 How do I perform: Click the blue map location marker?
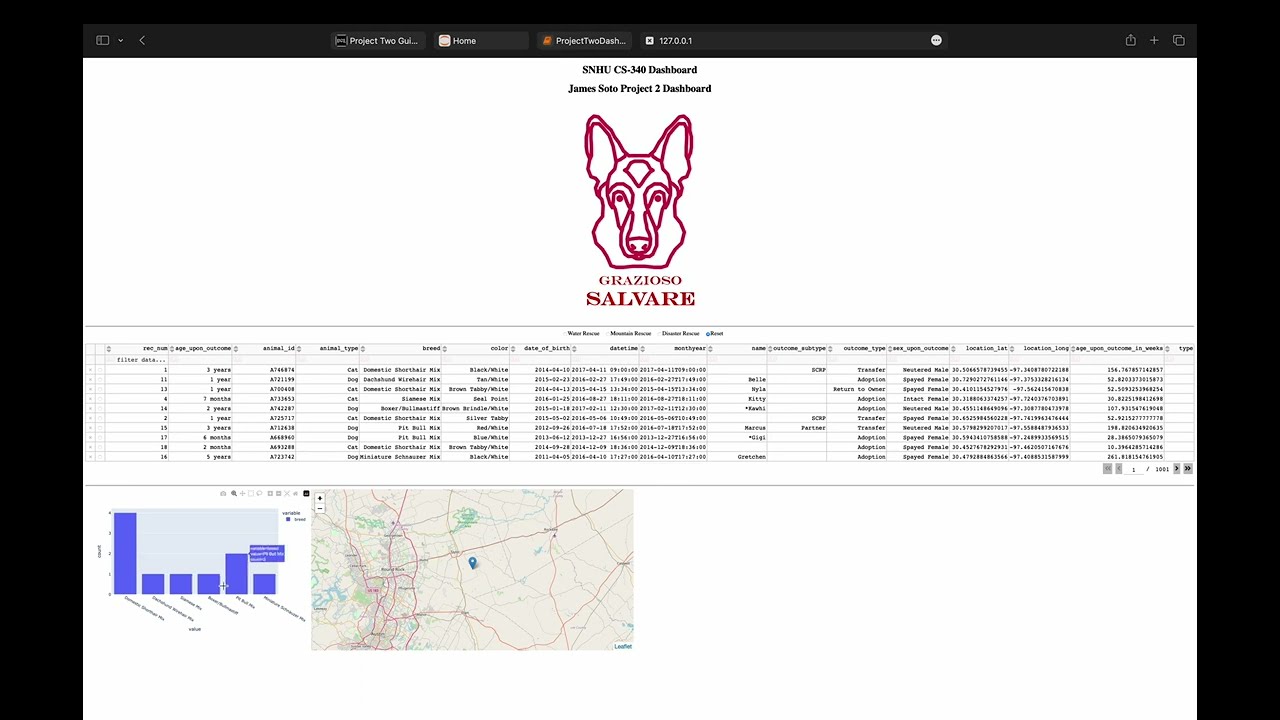click(x=473, y=563)
